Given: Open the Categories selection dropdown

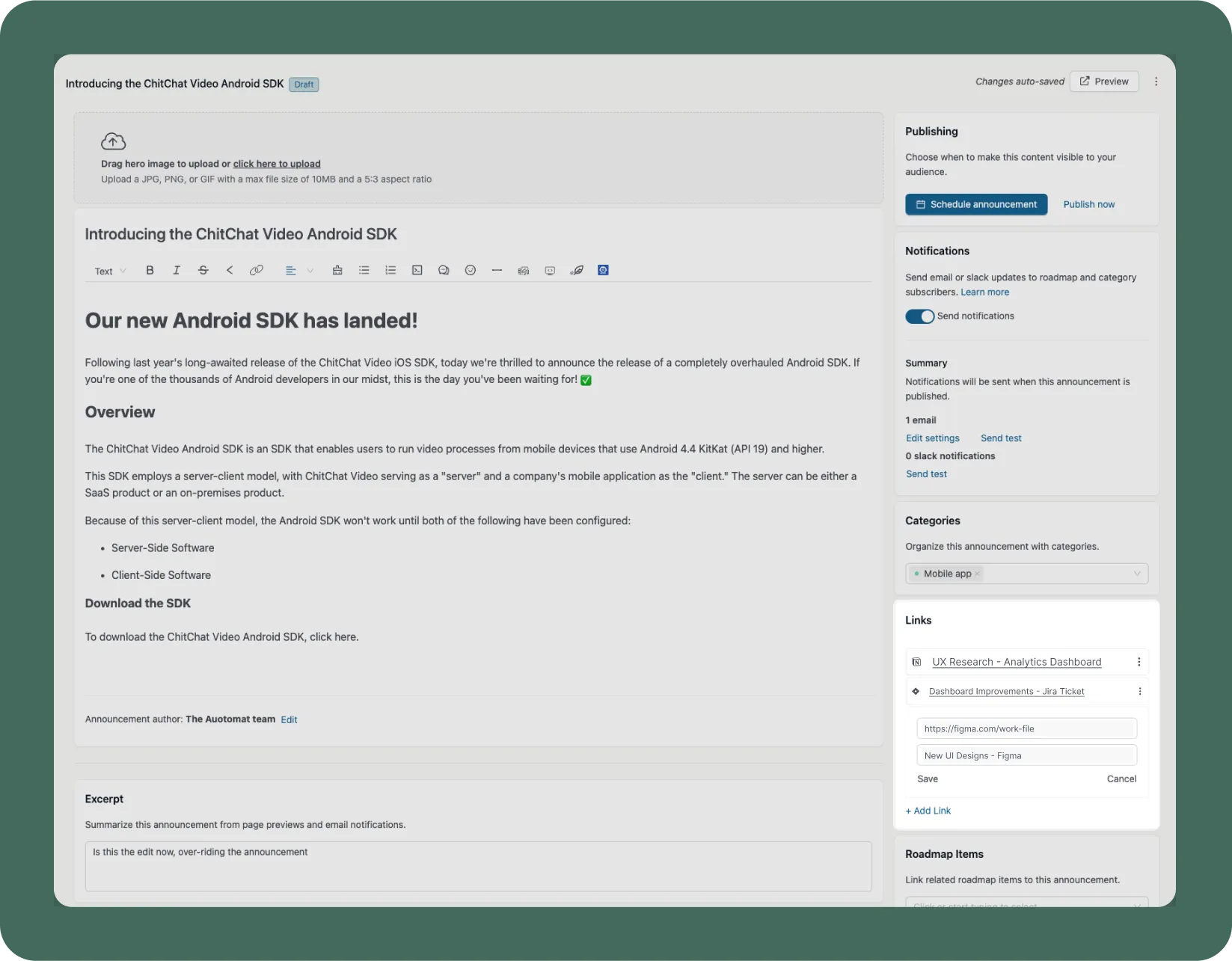Looking at the screenshot, I should 1138,574.
